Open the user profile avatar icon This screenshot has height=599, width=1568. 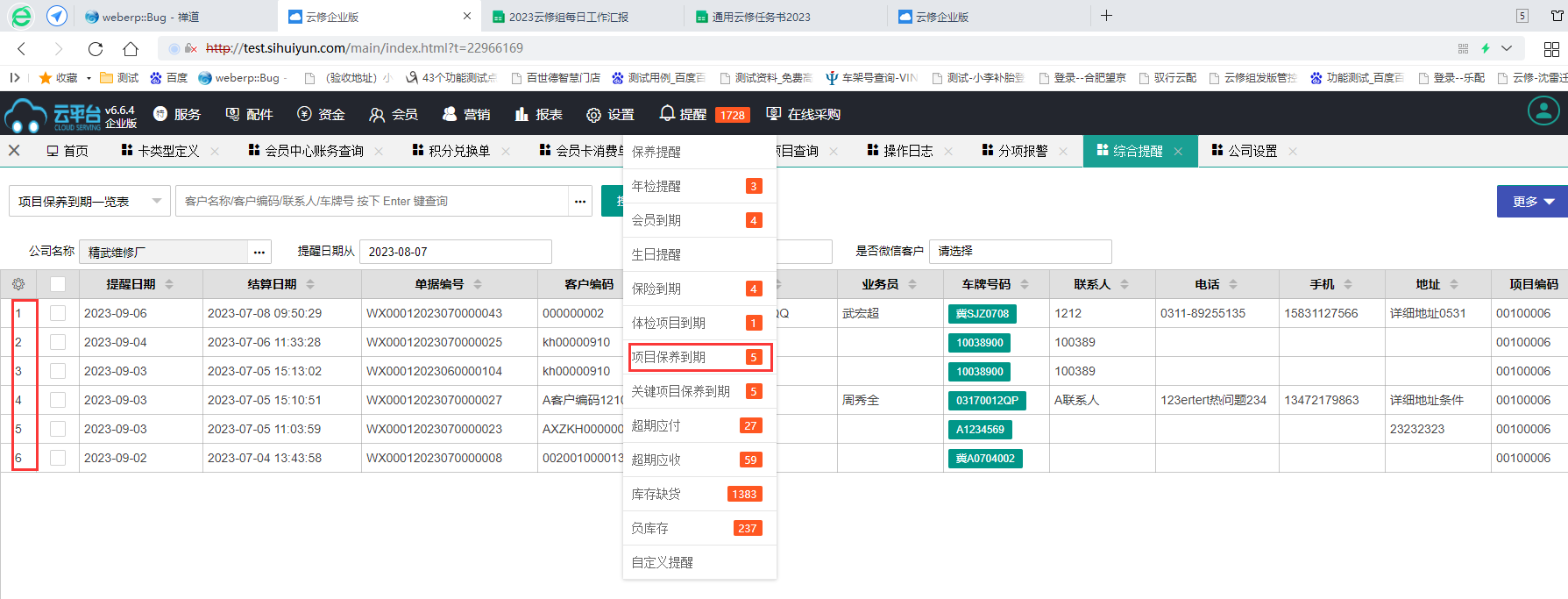(1543, 111)
